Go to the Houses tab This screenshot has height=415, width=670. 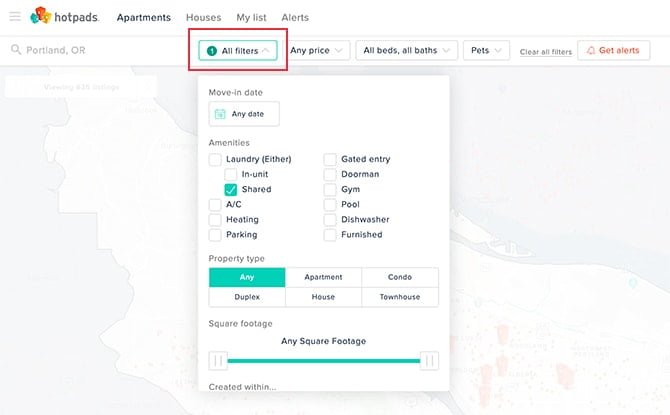(203, 17)
